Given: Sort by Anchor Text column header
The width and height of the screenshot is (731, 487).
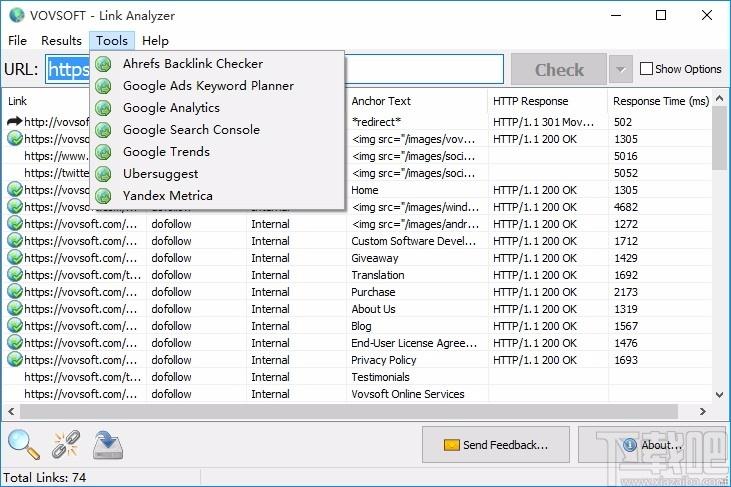Looking at the screenshot, I should tap(417, 101).
